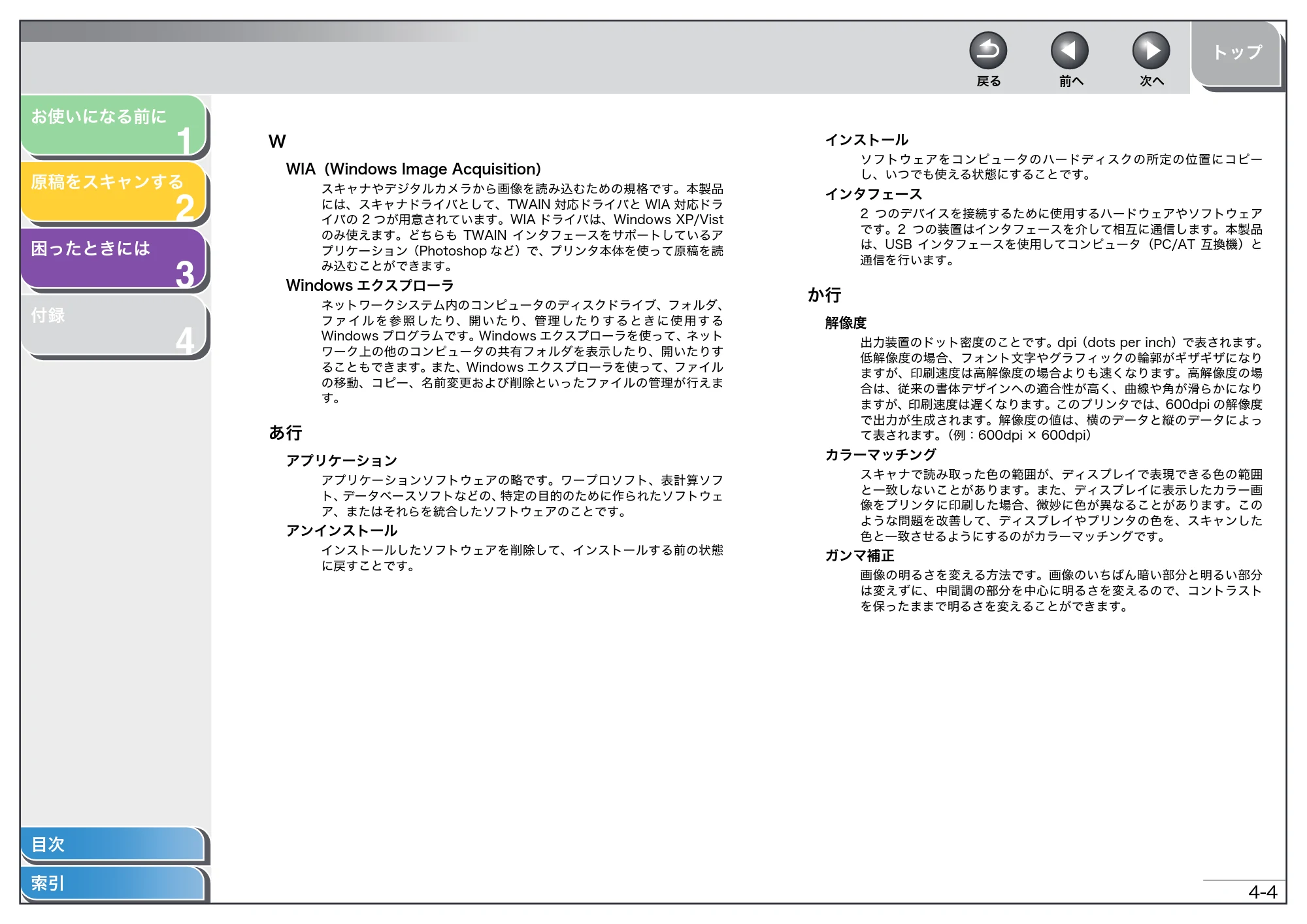
Task: Click the アンインストール glossary term
Action: [341, 531]
